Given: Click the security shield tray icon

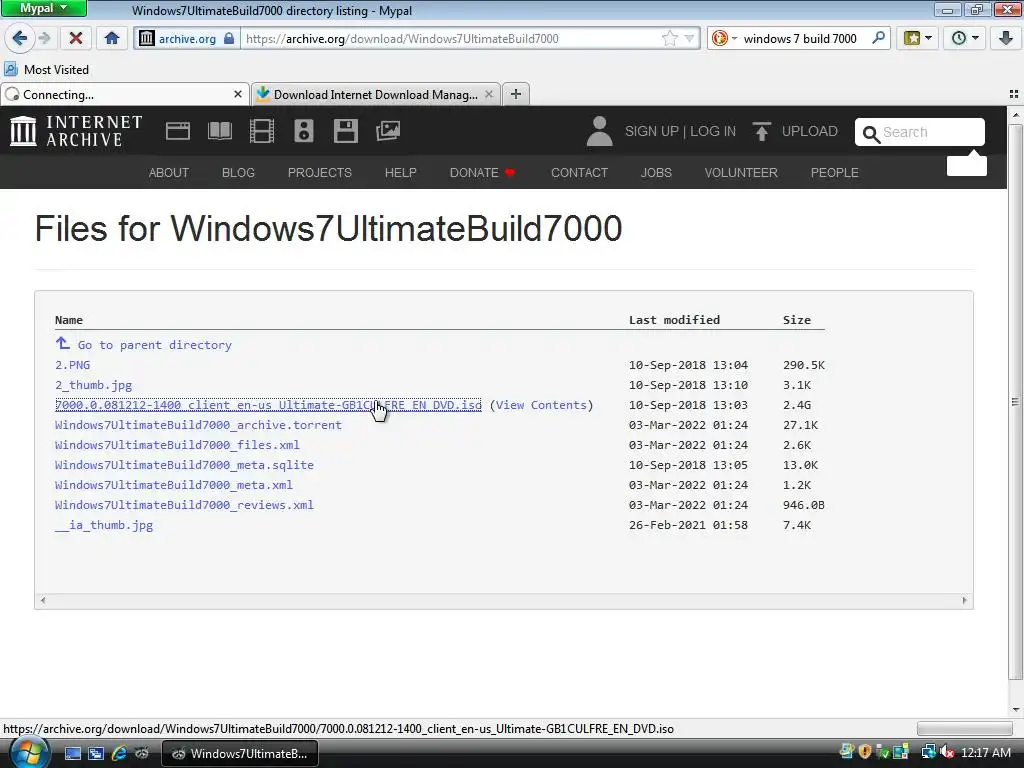Looking at the screenshot, I should point(865,752).
